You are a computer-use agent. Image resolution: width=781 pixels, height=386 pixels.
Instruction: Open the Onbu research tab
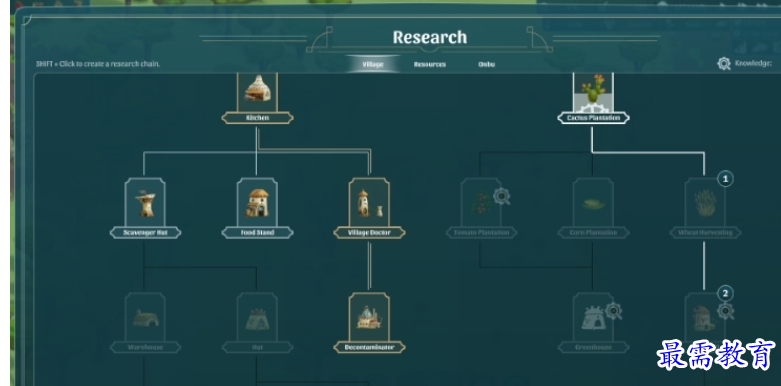pyautogui.click(x=486, y=64)
